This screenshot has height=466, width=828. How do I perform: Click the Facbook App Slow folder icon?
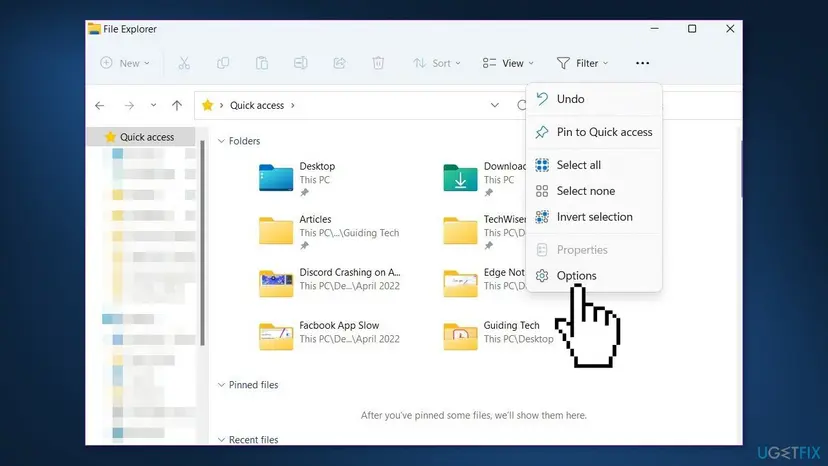tap(276, 337)
